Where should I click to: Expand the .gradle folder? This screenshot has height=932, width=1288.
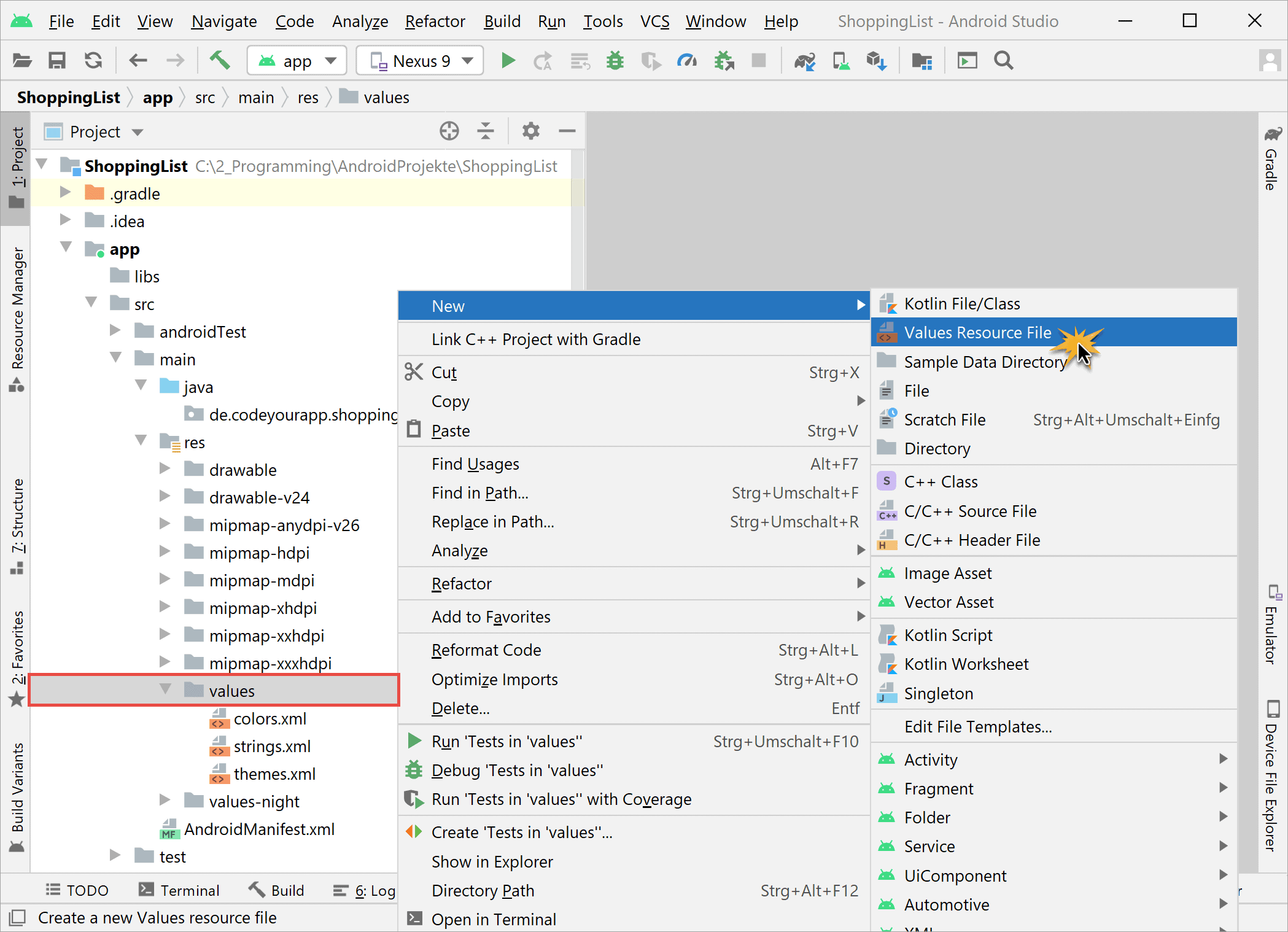click(x=65, y=192)
